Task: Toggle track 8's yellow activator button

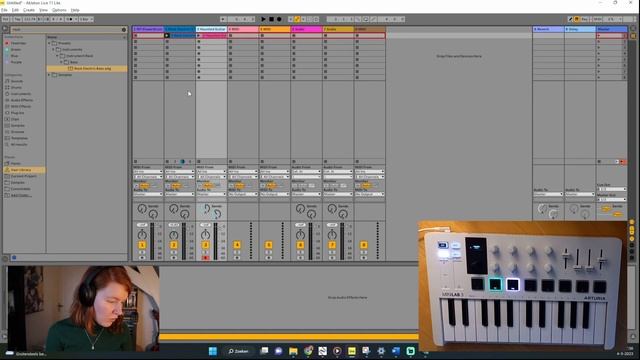Action: point(364,245)
